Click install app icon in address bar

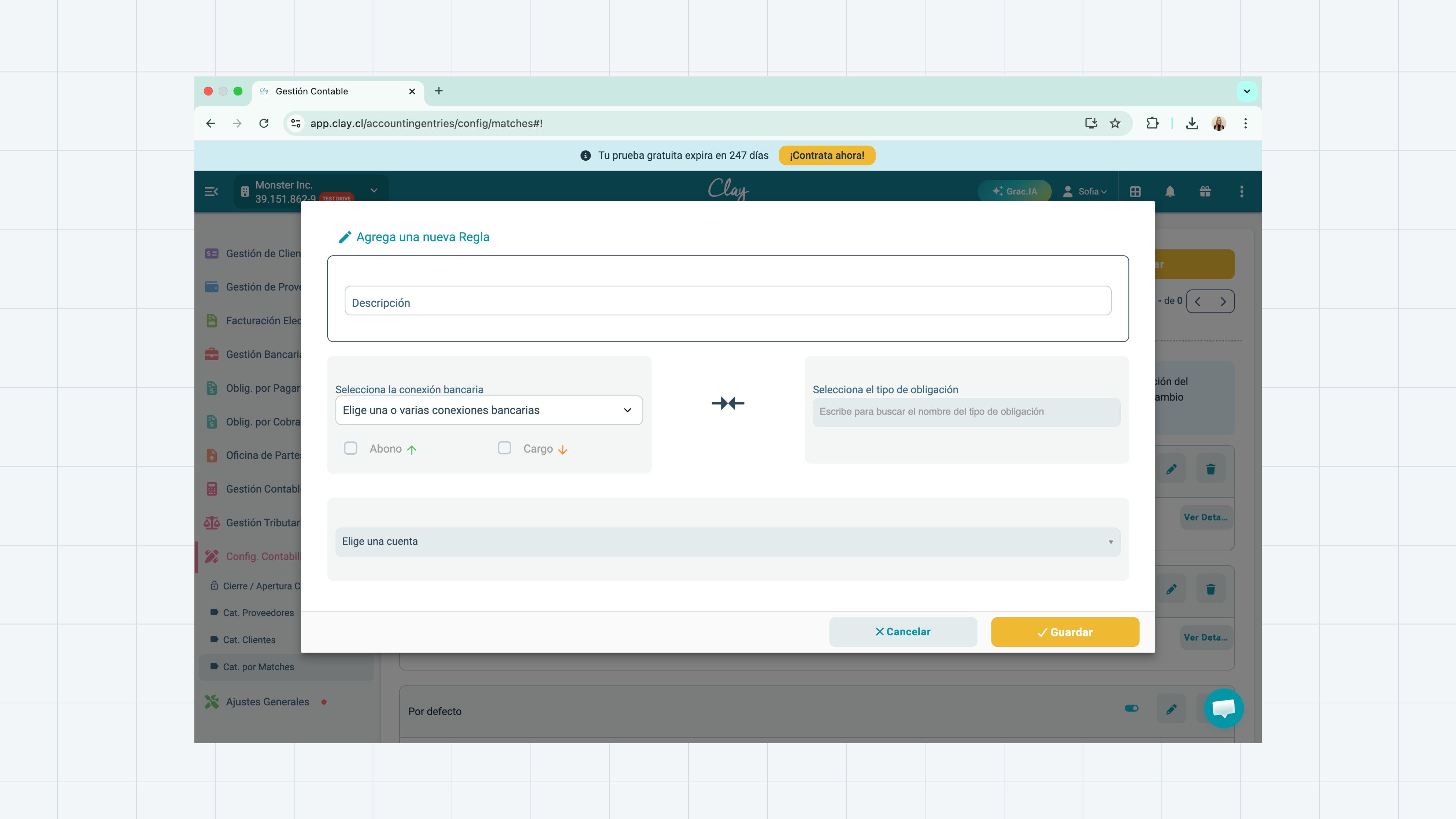(x=1091, y=123)
